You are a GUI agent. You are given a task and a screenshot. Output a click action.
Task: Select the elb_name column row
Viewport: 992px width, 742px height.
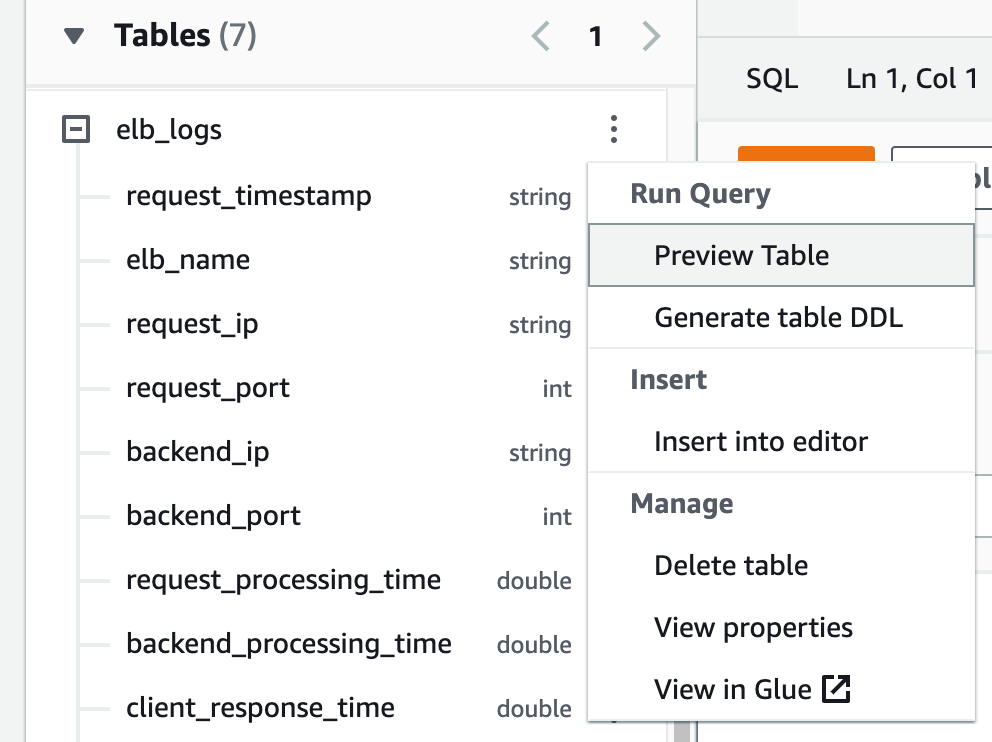pyautogui.click(x=348, y=260)
